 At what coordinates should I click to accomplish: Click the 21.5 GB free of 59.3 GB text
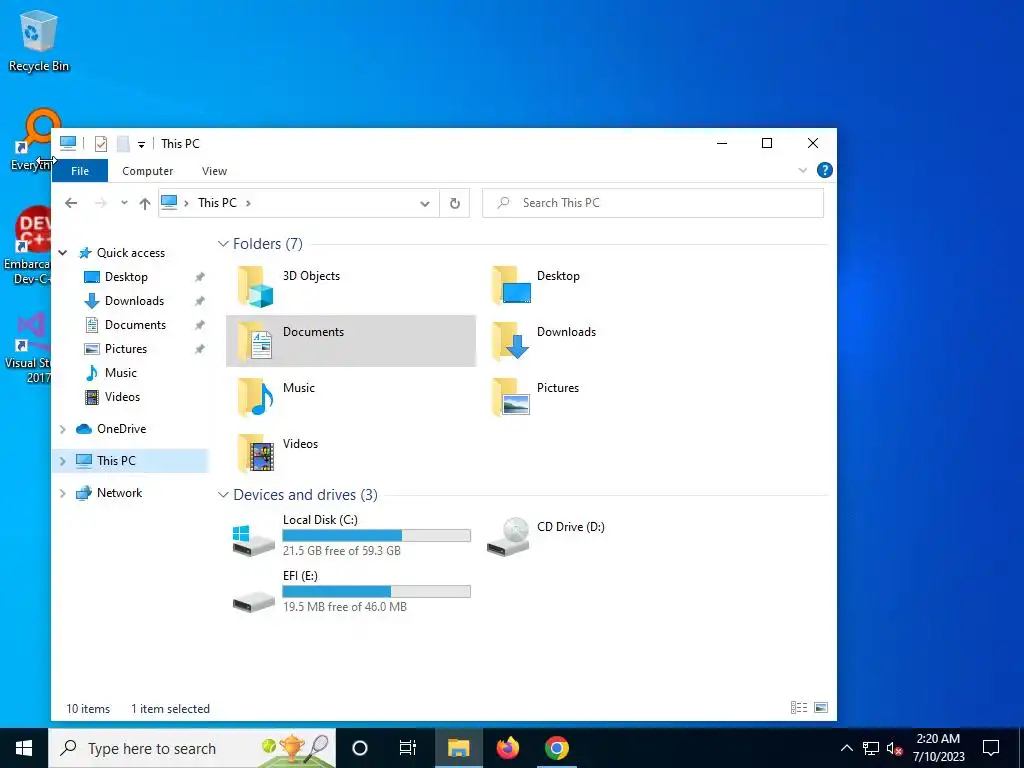pyautogui.click(x=342, y=551)
